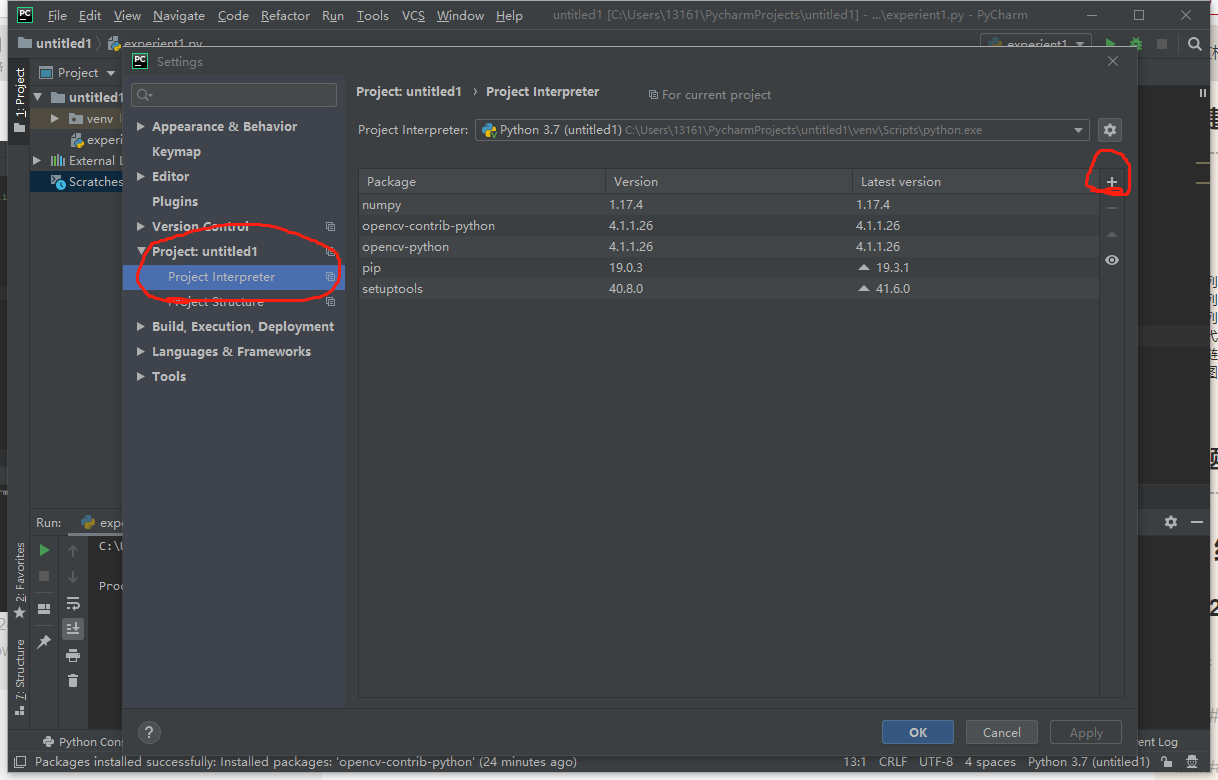Viewport: 1218px width, 780px height.
Task: Close the Settings dialog with X
Action: tap(1113, 61)
